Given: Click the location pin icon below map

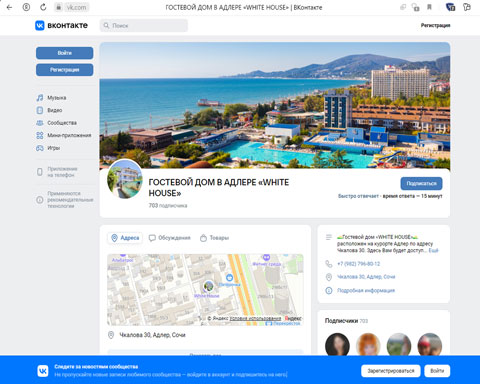Looking at the screenshot, I should pos(111,335).
